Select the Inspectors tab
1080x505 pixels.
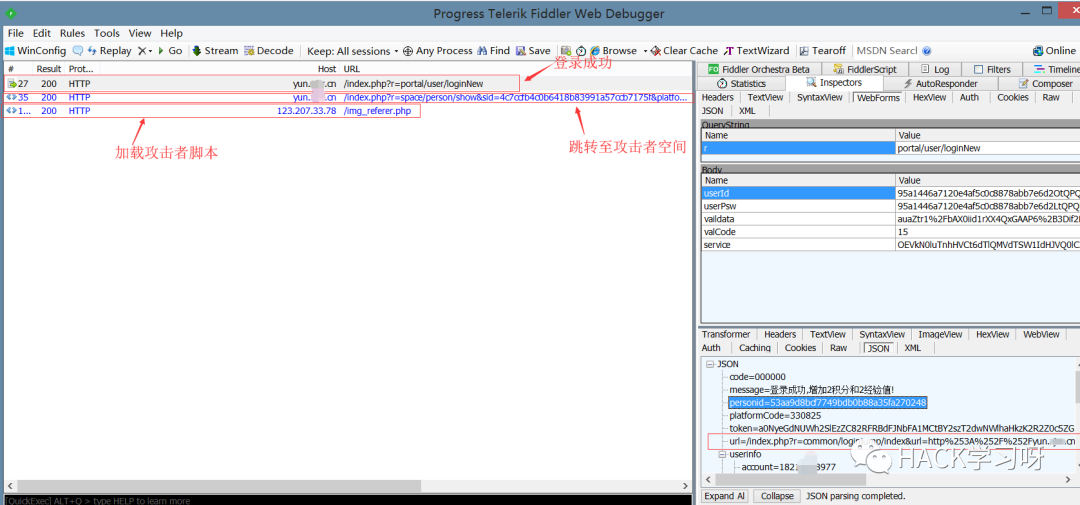[833, 83]
